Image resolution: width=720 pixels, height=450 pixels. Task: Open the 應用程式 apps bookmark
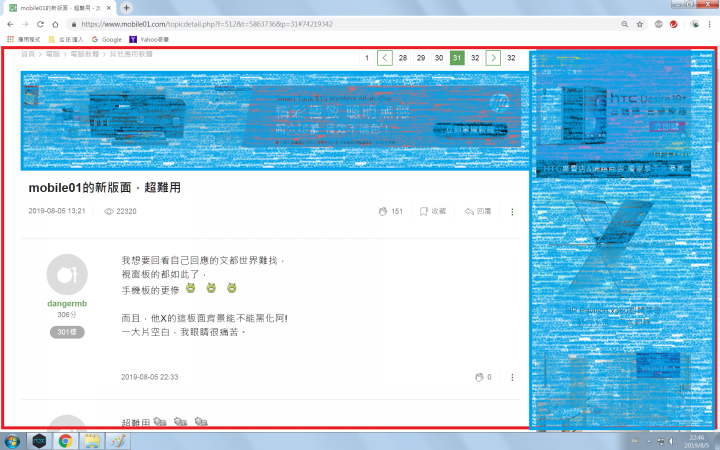tap(24, 39)
